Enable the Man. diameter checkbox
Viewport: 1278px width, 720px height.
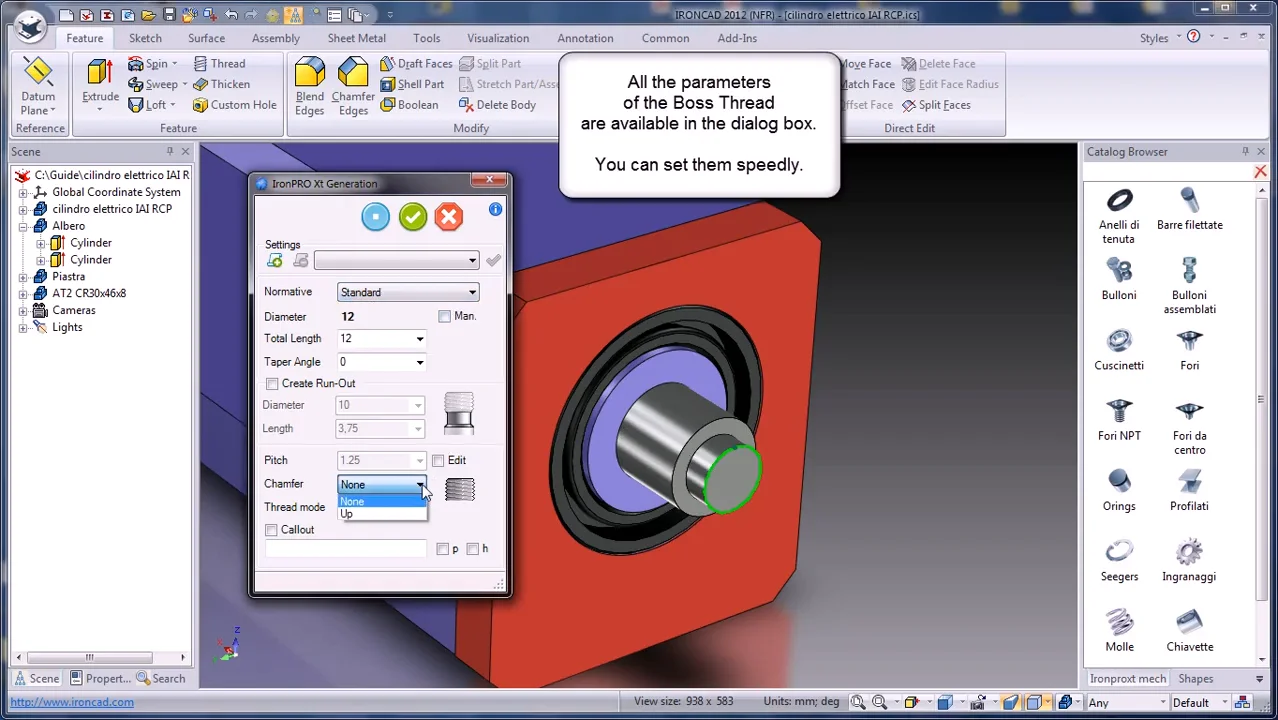pos(444,316)
